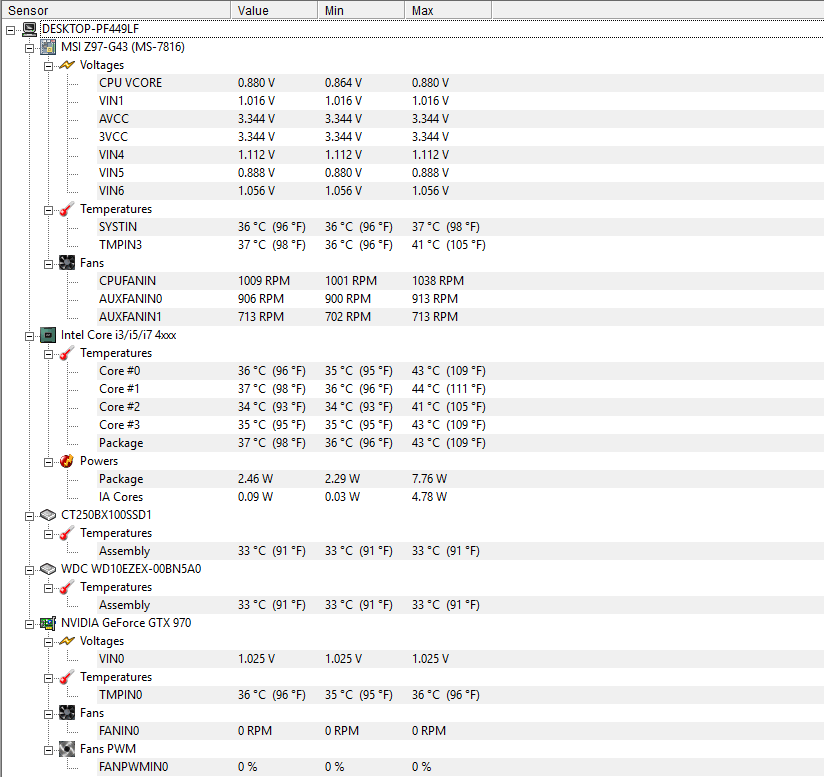Screen dimensions: 824x777
Task: Select the AUXFANIN0 fan row
Action: [x=460, y=299]
